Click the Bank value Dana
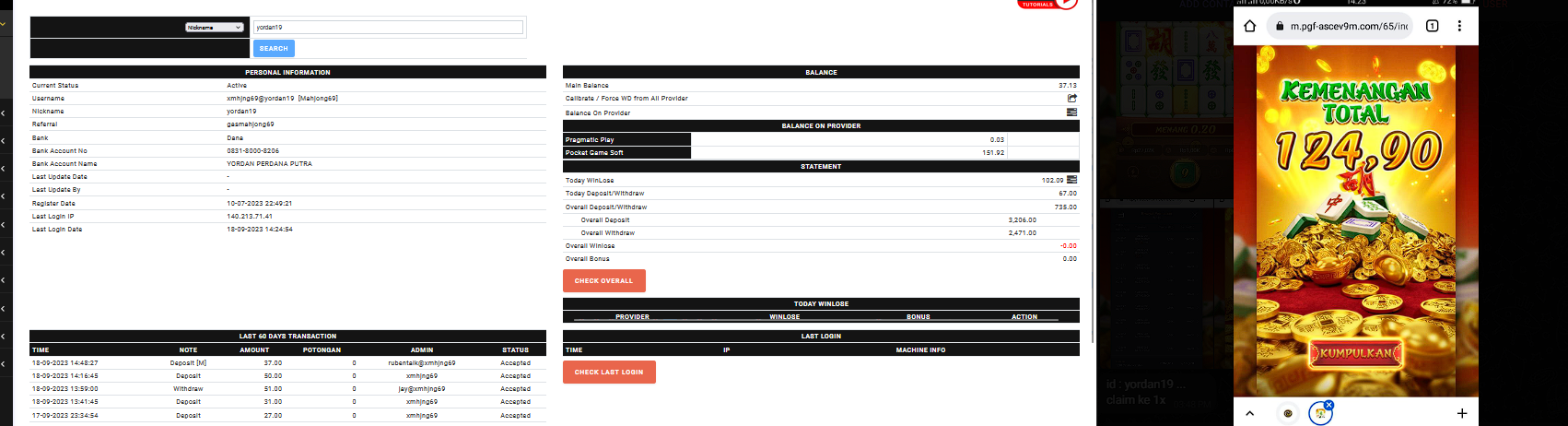This screenshot has height=426, width=1568. (235, 138)
